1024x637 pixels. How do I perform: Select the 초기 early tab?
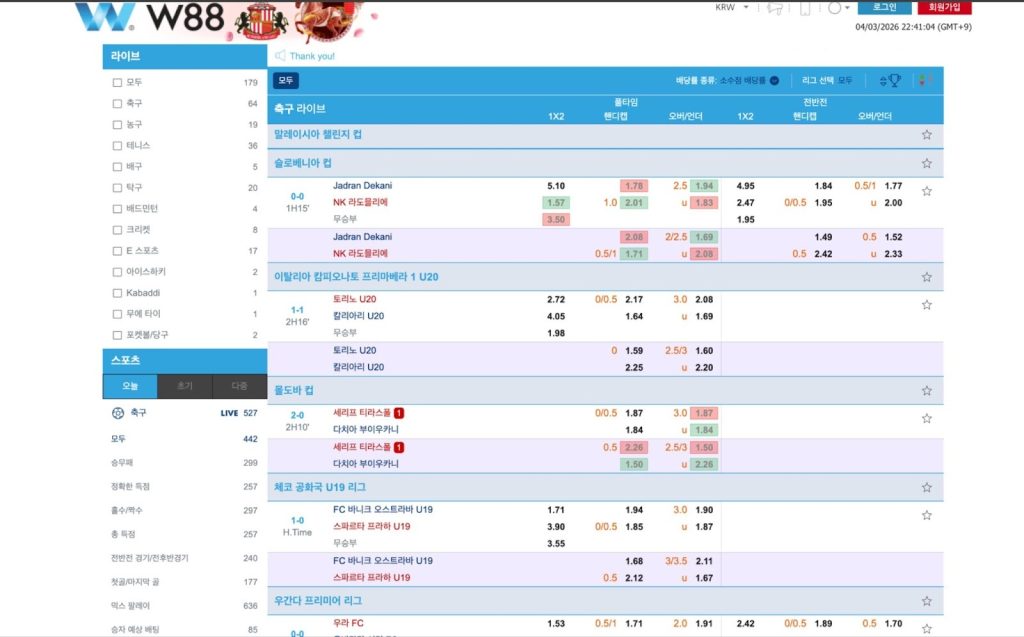[x=185, y=386]
